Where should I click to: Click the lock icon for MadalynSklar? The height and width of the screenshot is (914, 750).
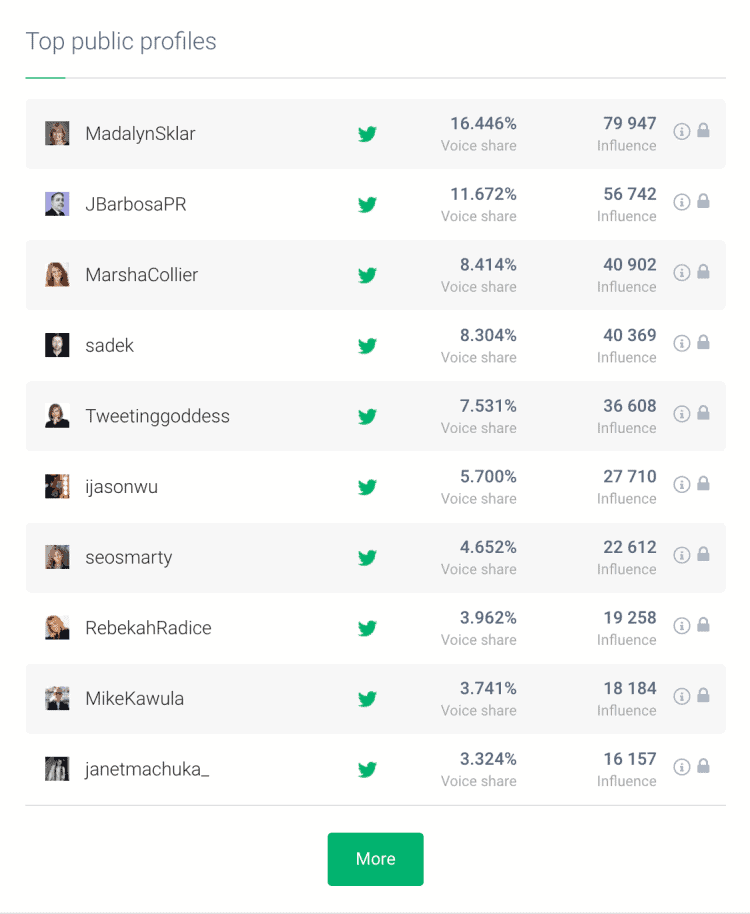(703, 131)
